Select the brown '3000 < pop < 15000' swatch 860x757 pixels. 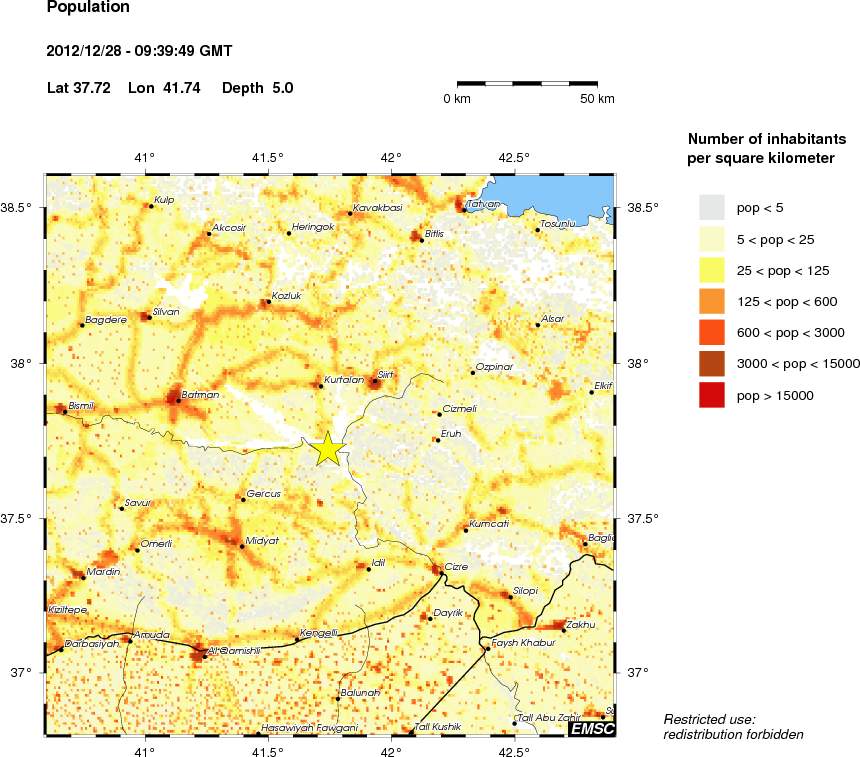click(x=711, y=364)
